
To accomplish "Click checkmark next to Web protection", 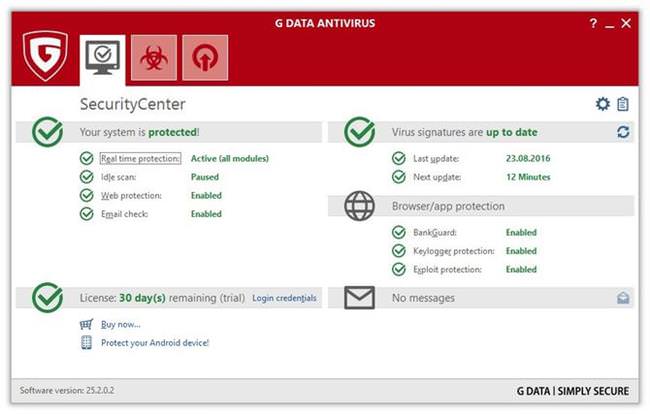I will [86, 195].
